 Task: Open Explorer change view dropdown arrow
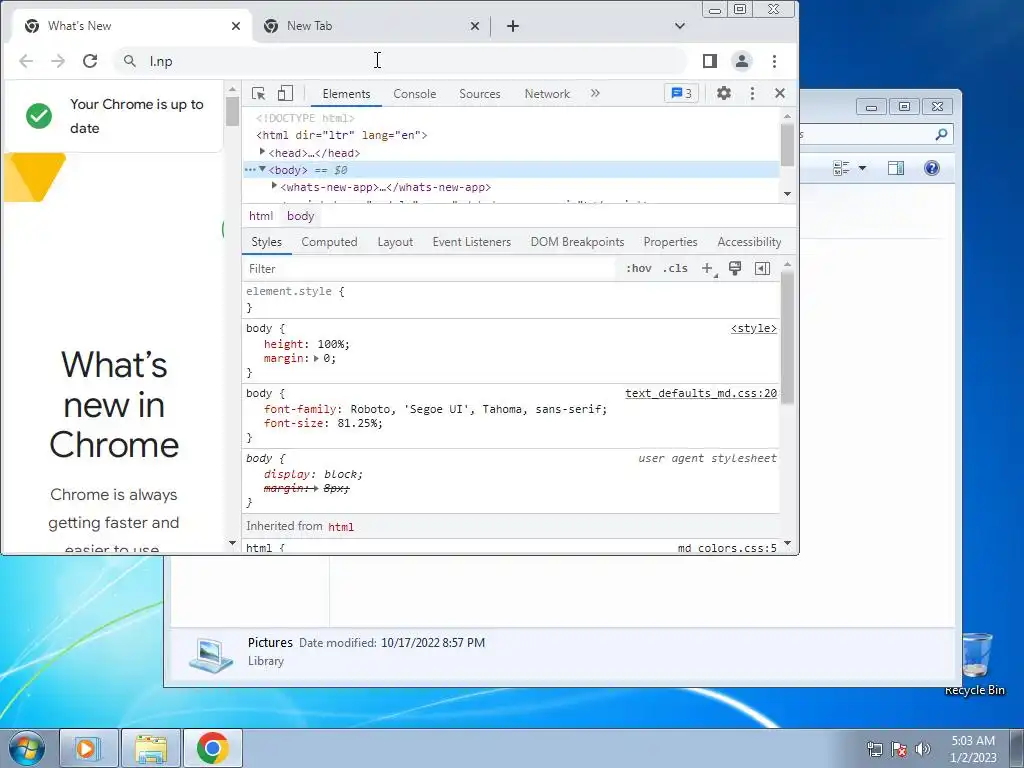coord(862,168)
